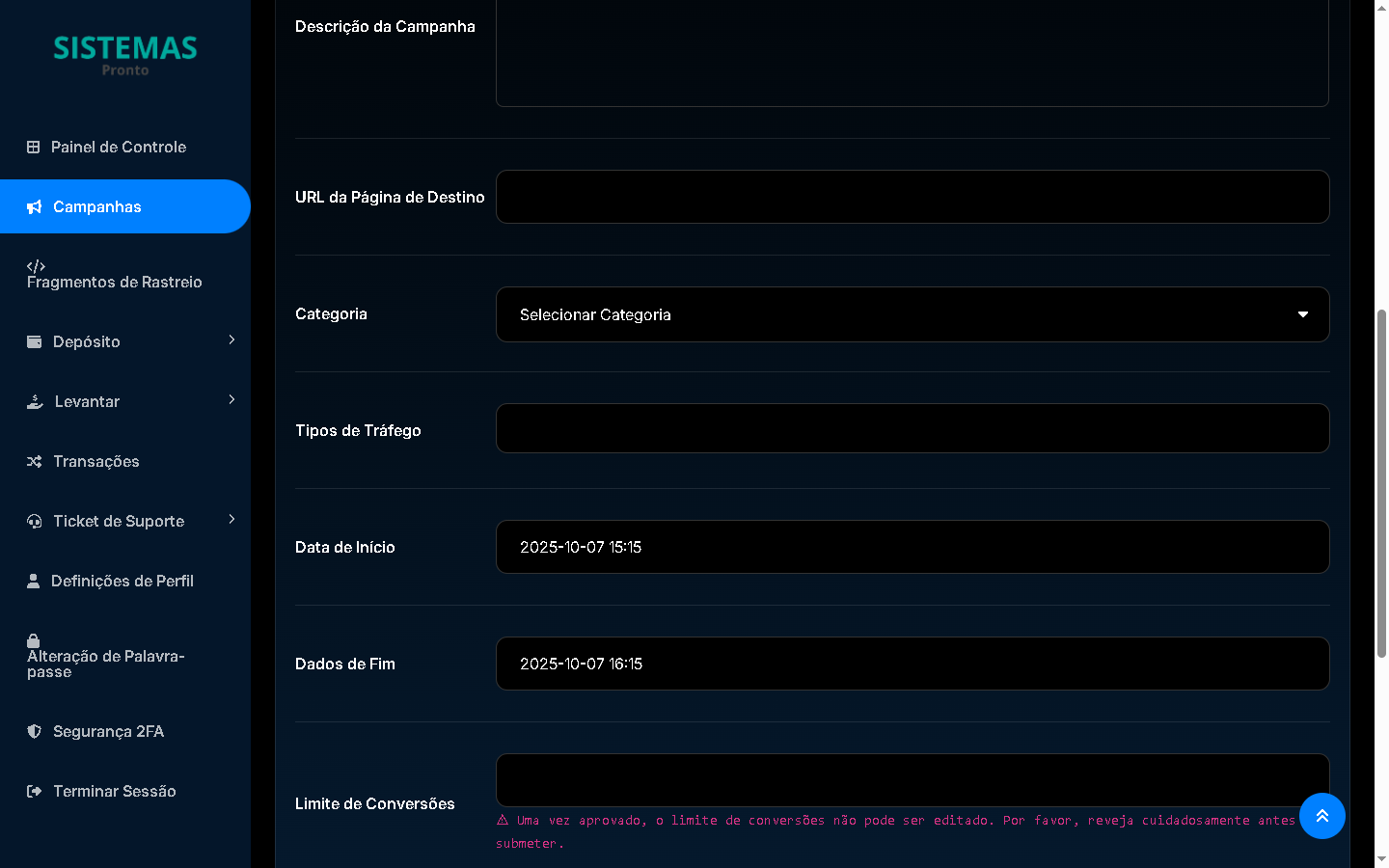The height and width of the screenshot is (868, 1389).
Task: Click the Fragmentos de Rastreio code icon
Action: tap(36, 266)
